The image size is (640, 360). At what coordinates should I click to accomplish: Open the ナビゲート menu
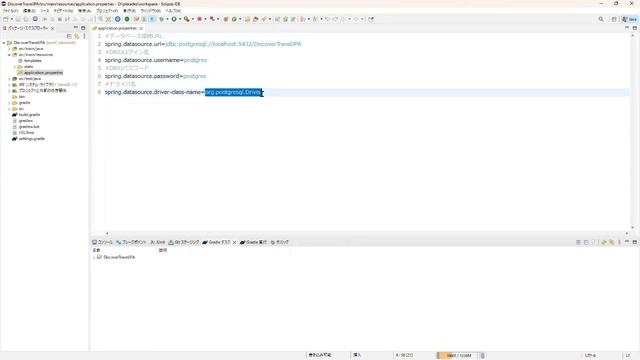(x=63, y=11)
